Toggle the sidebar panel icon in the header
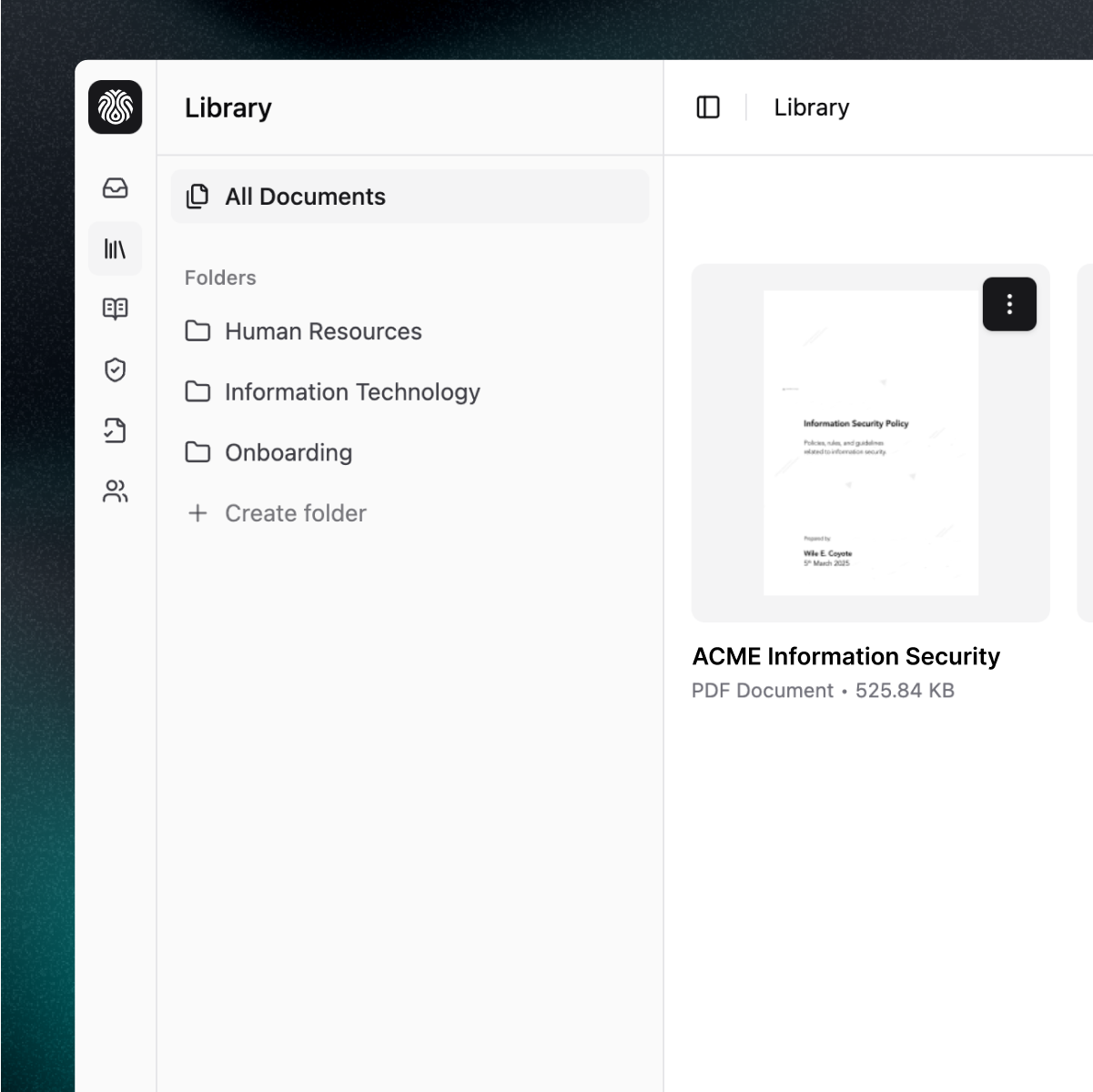This screenshot has height=1092, width=1093. click(x=708, y=107)
